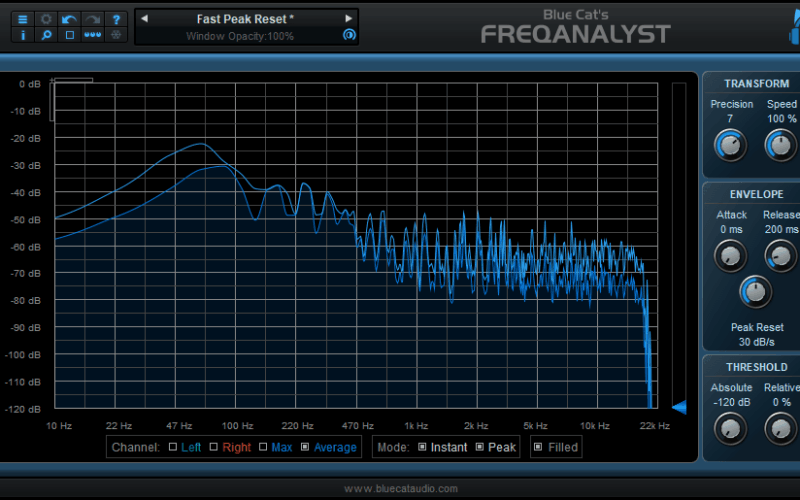This screenshot has height=500, width=800.
Task: Click the Absolute threshold knob
Action: 730,429
